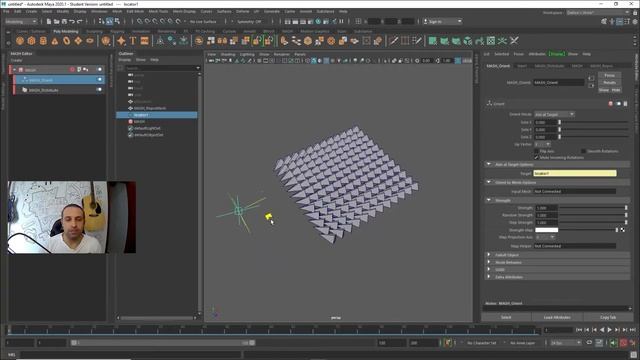Open the Workspace selector dropdown
Image resolution: width=640 pixels, height=360 pixels.
pyautogui.click(x=597, y=13)
